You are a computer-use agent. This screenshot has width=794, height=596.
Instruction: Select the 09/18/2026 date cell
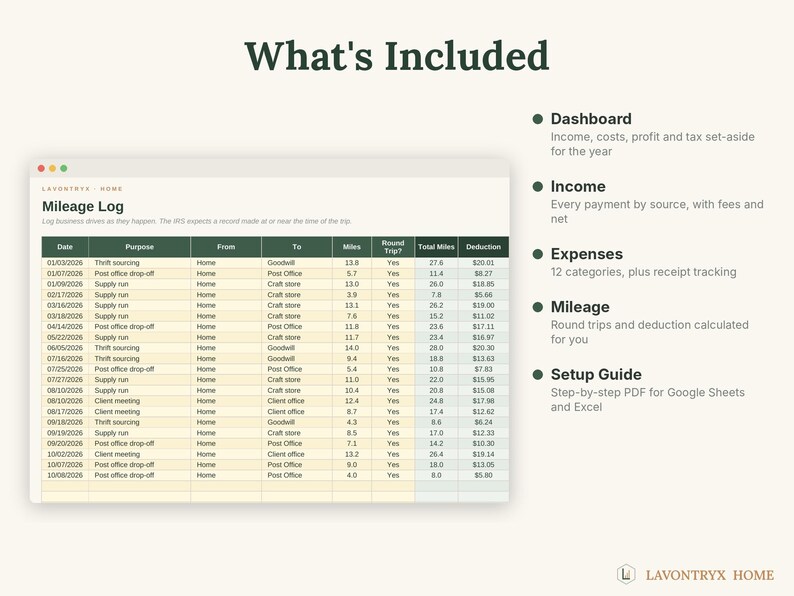tap(65, 422)
